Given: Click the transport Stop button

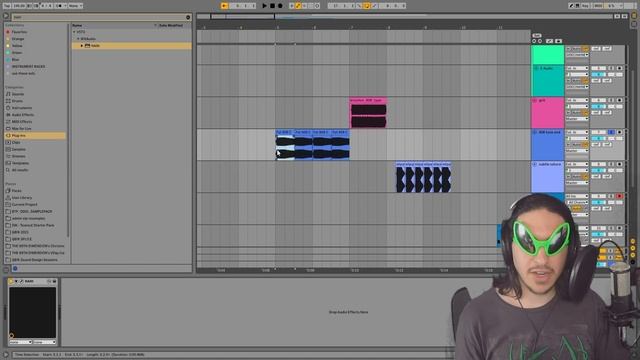Looking at the screenshot, I should pyautogui.click(x=272, y=6).
